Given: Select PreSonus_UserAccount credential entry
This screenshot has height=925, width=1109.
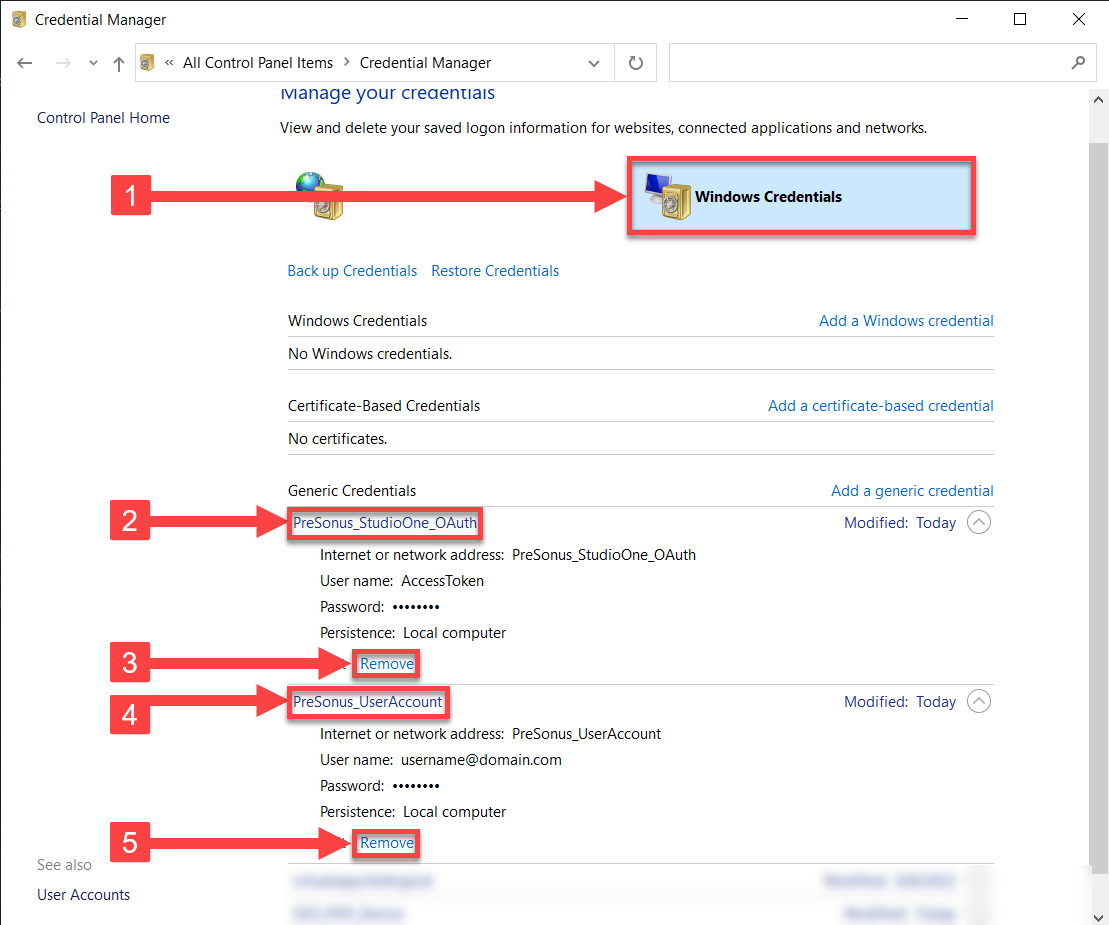Looking at the screenshot, I should 368,702.
